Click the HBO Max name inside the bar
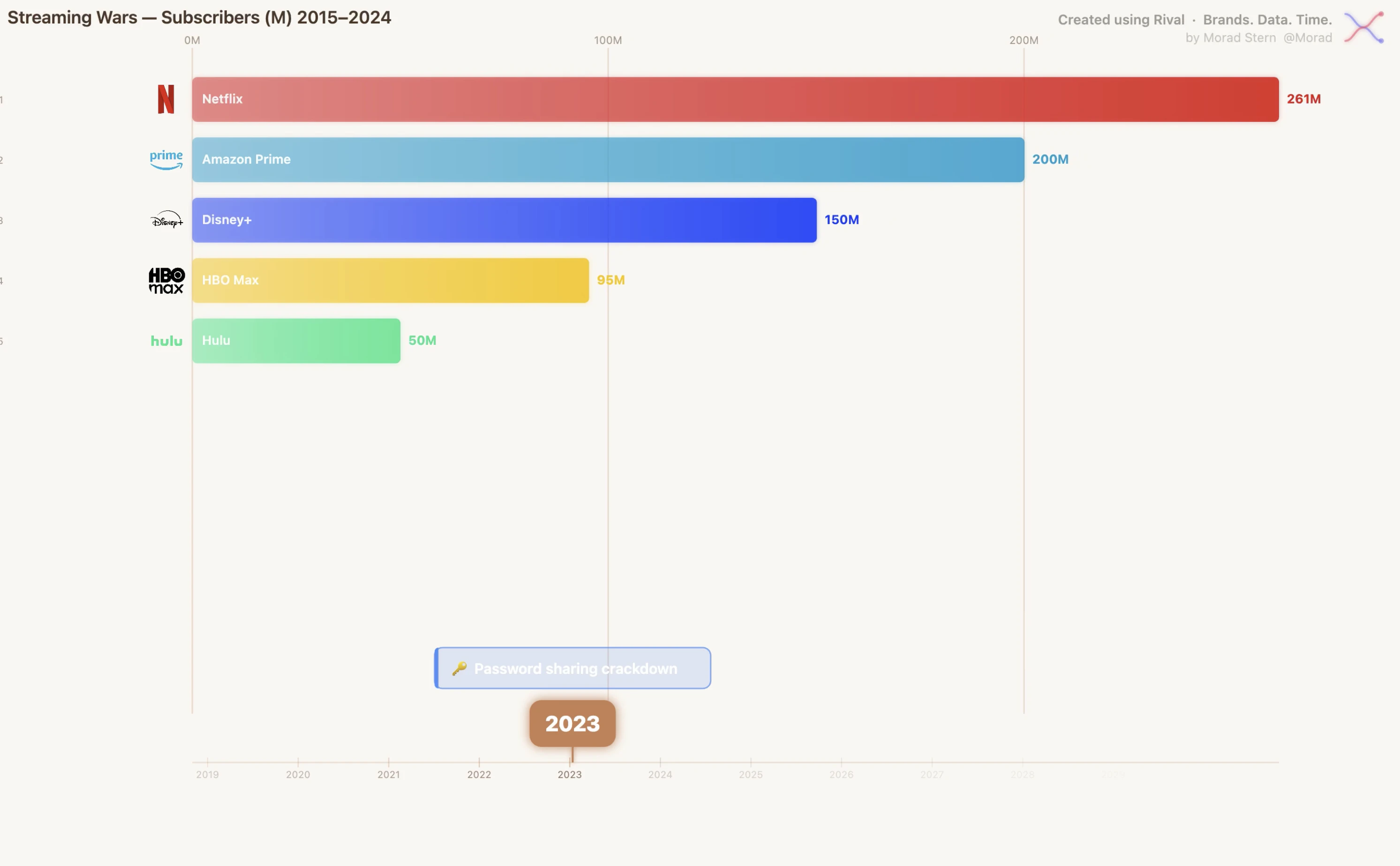The height and width of the screenshot is (866, 1400). click(x=230, y=281)
